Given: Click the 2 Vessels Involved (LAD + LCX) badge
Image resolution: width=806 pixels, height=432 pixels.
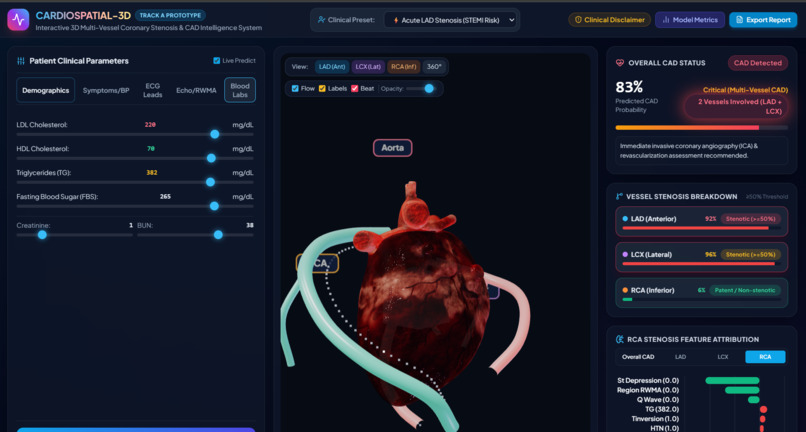Looking at the screenshot, I should pos(737,106).
